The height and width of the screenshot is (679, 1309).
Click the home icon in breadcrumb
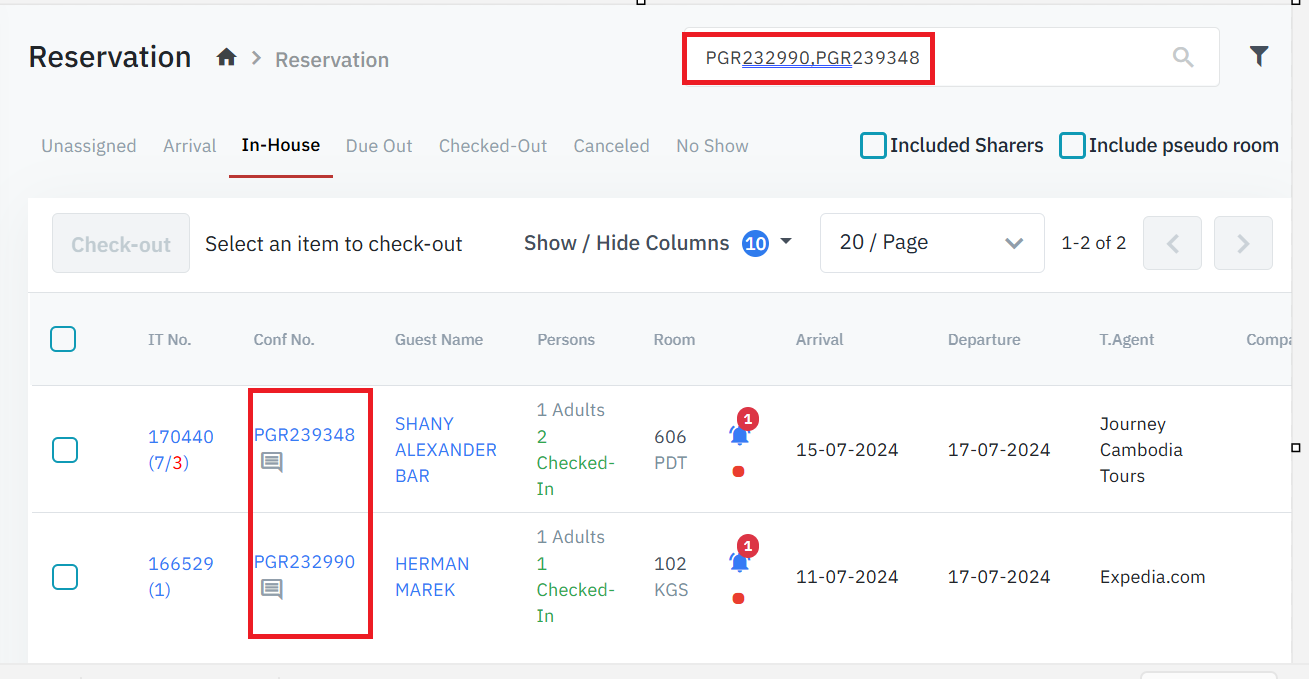(226, 58)
